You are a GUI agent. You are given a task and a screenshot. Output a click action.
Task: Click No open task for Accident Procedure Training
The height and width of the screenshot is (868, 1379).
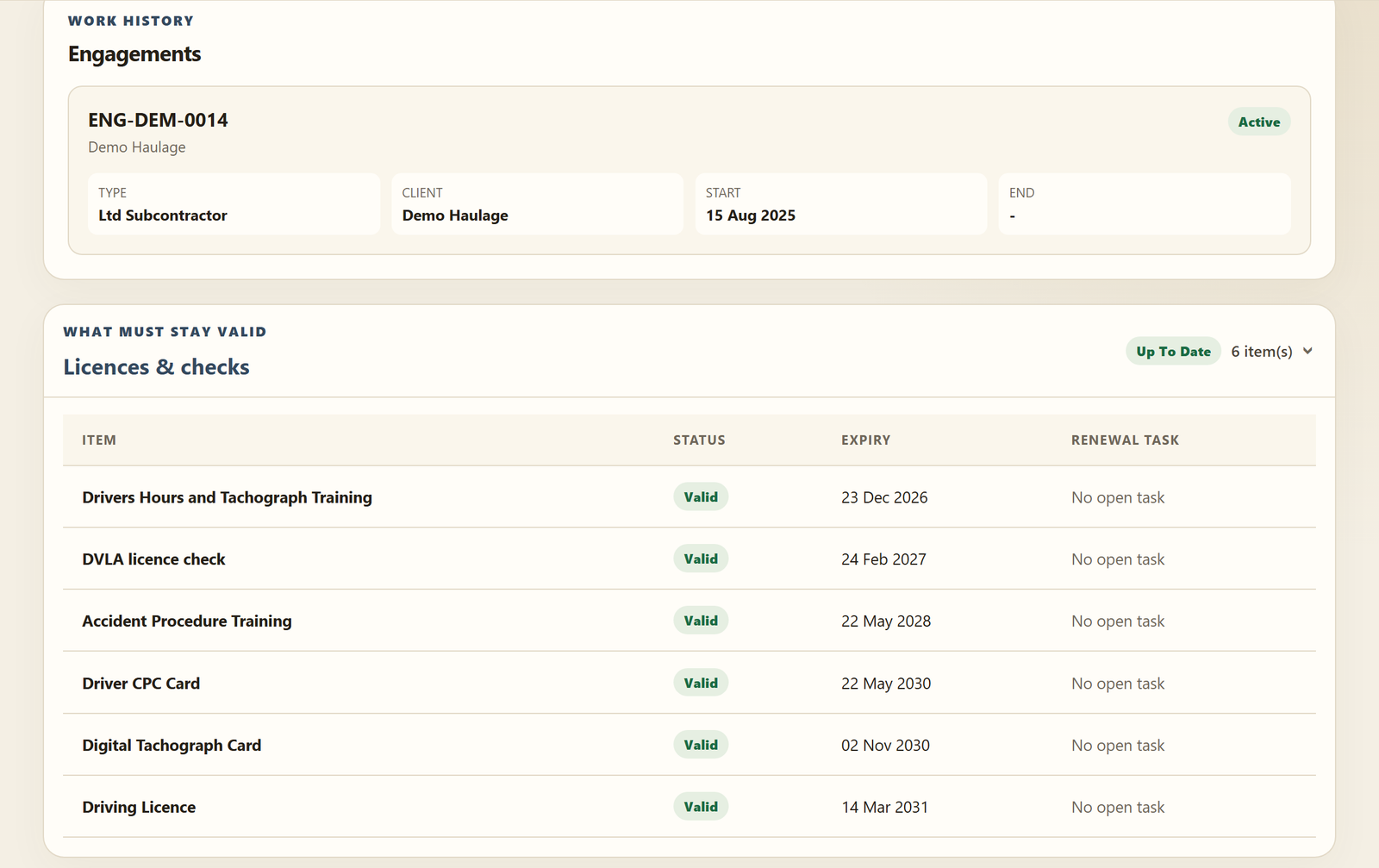point(1118,621)
